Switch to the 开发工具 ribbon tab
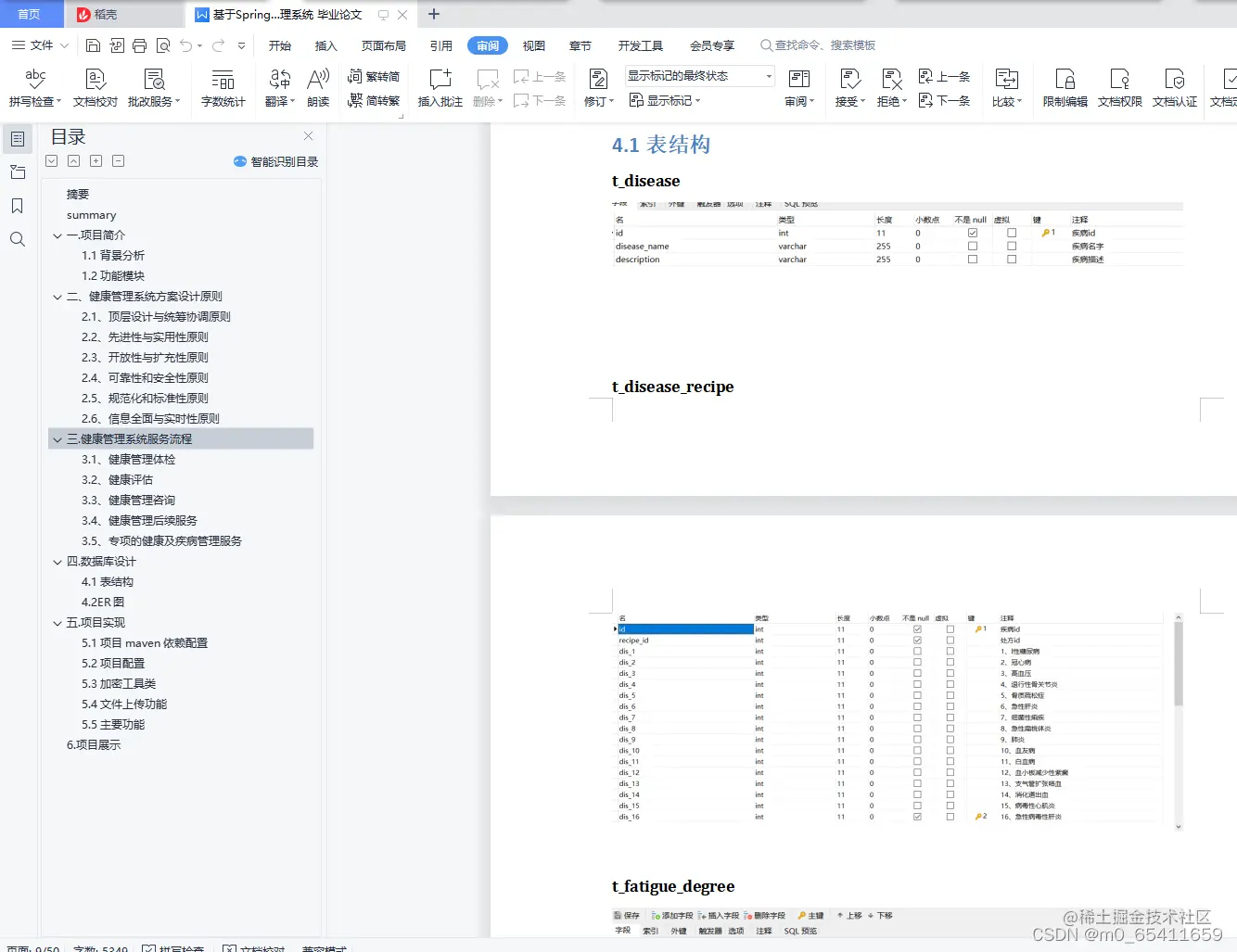Screen dimensions: 1237x952 pyautogui.click(x=641, y=45)
